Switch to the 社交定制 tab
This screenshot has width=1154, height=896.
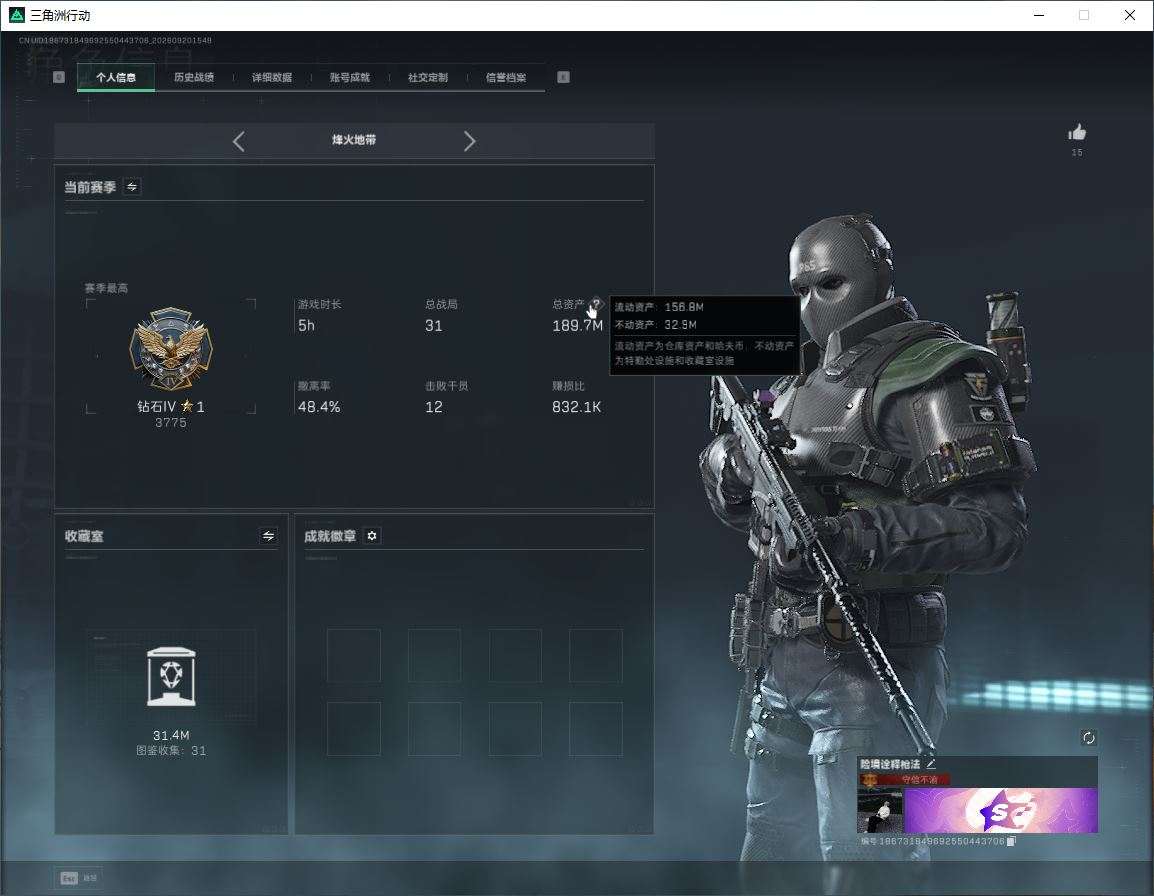coord(428,77)
